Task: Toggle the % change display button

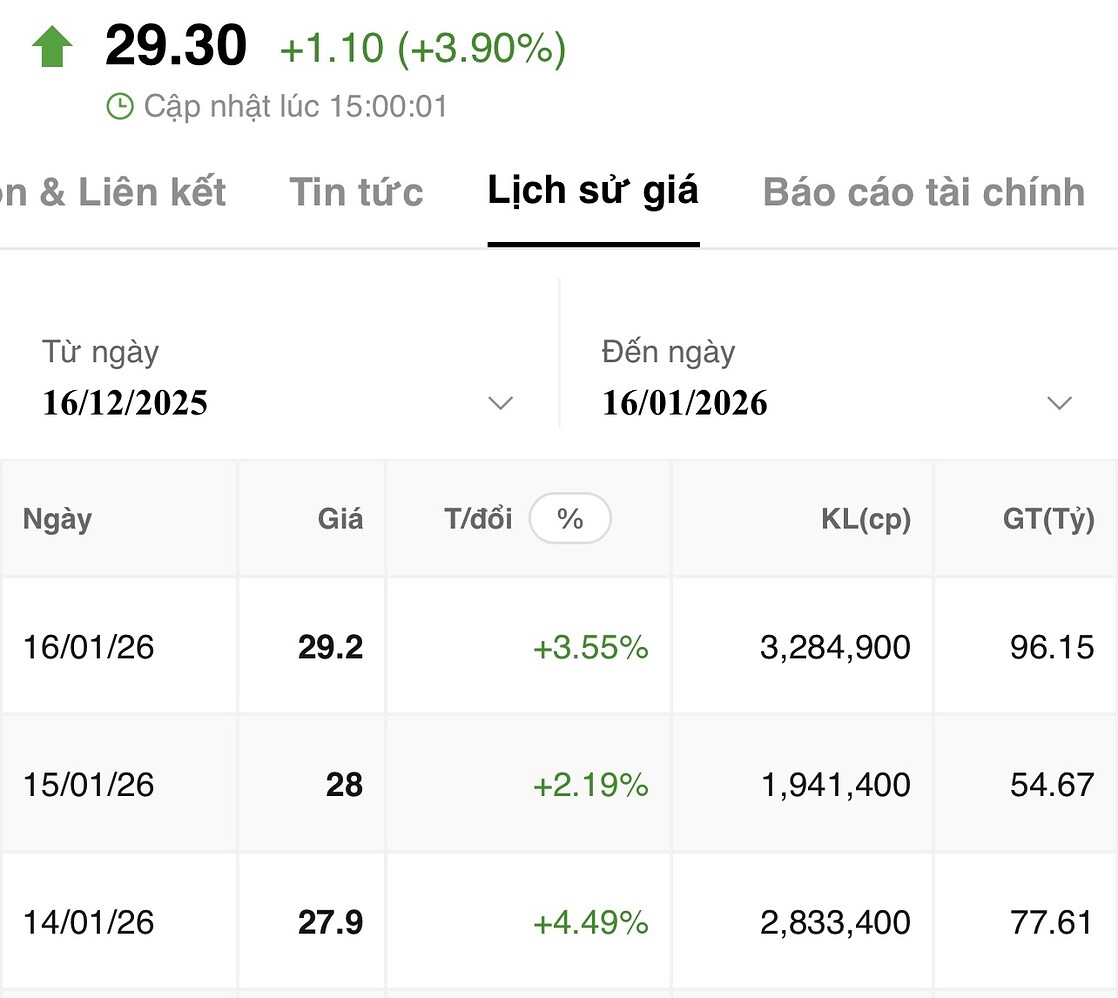Action: (x=570, y=519)
